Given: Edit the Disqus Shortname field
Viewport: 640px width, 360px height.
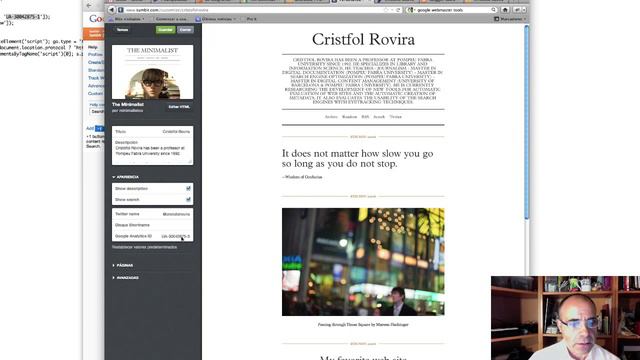Looking at the screenshot, I should (x=153, y=225).
